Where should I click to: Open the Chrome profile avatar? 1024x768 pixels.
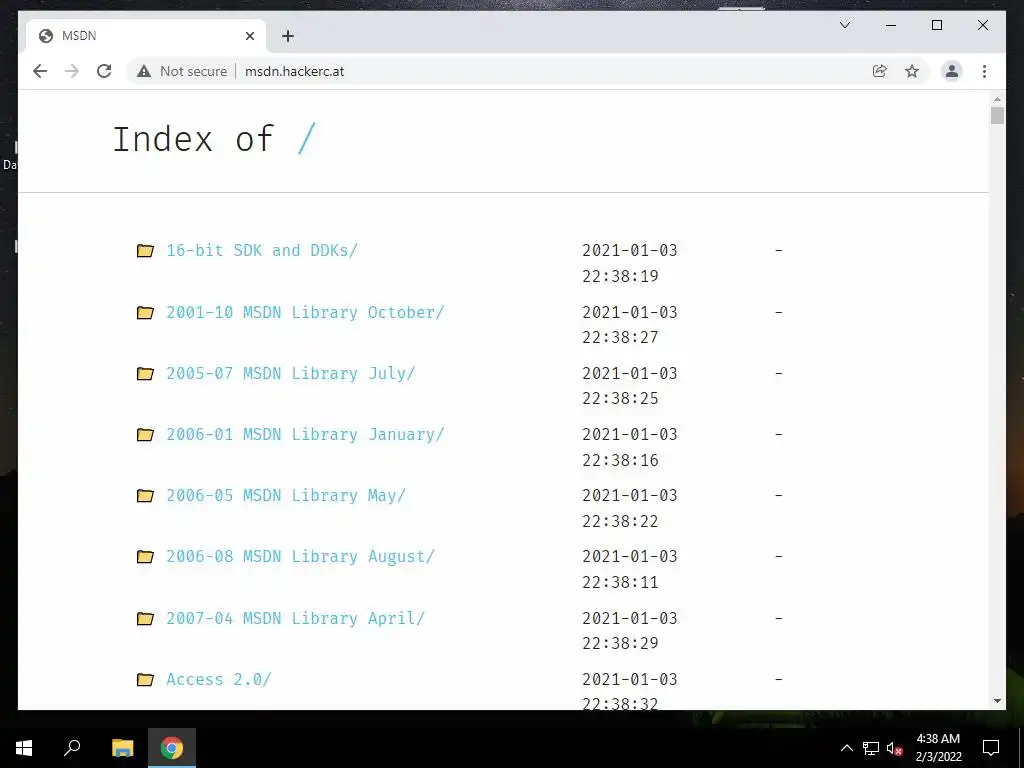click(x=952, y=71)
